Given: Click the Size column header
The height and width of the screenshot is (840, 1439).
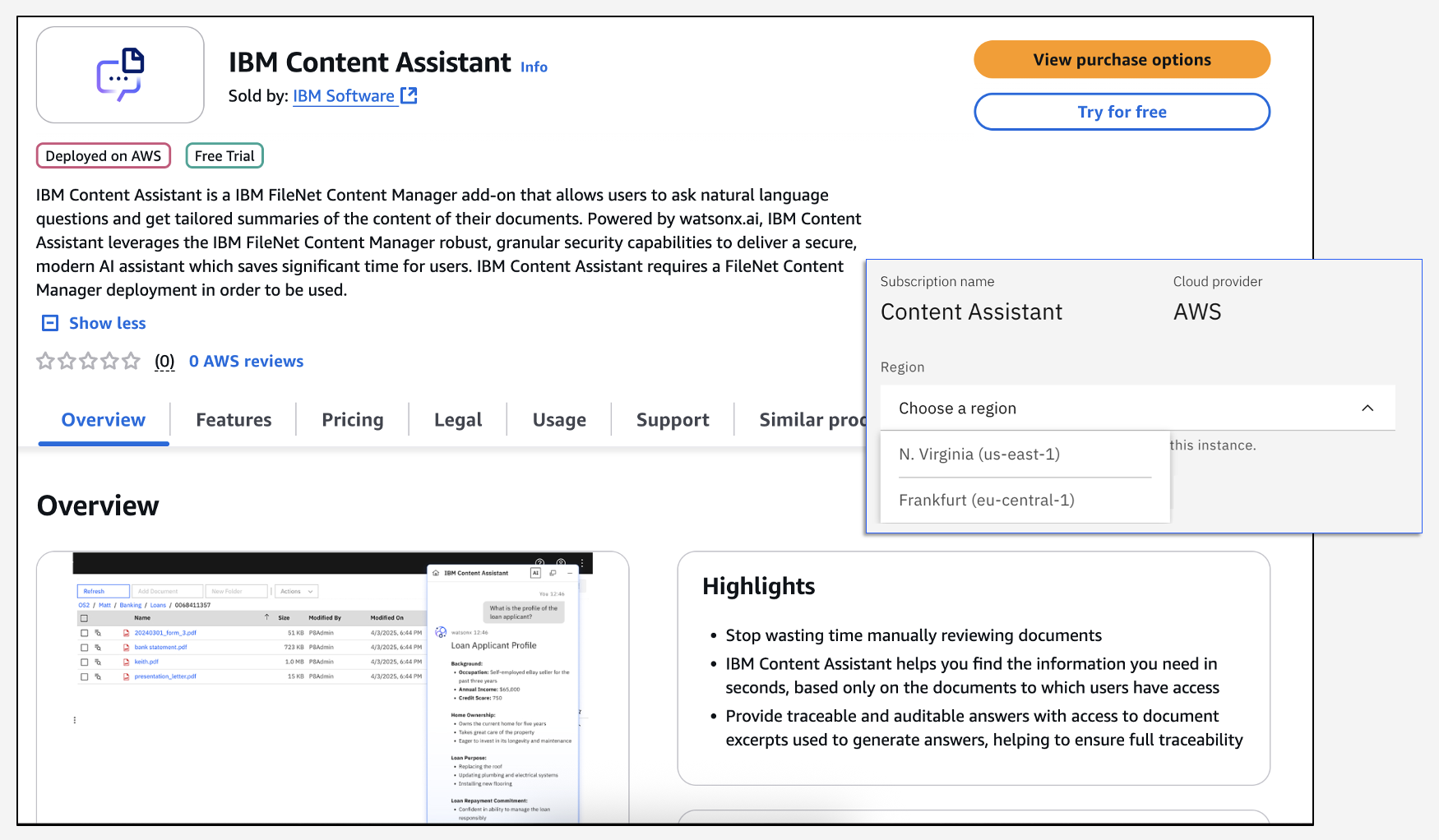Looking at the screenshot, I should (x=284, y=618).
